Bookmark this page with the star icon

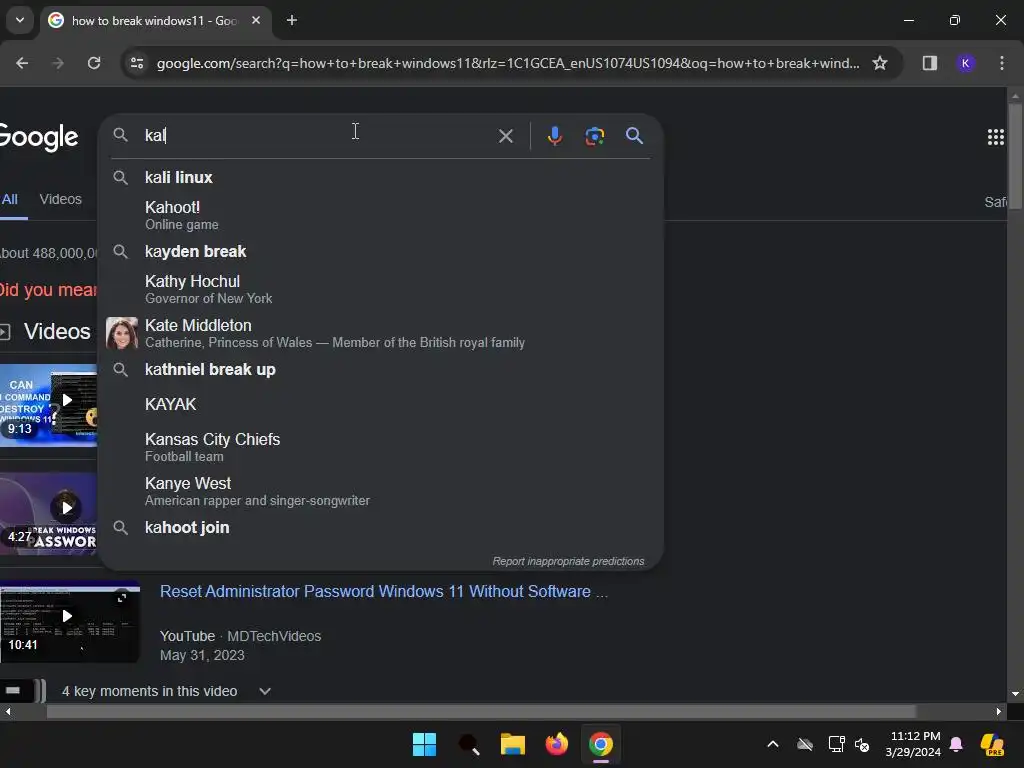pyautogui.click(x=880, y=63)
